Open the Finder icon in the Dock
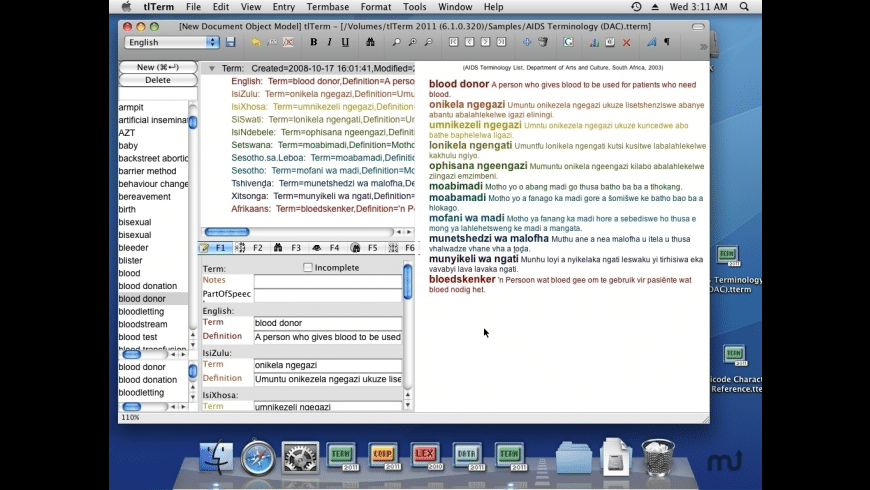 coord(216,458)
